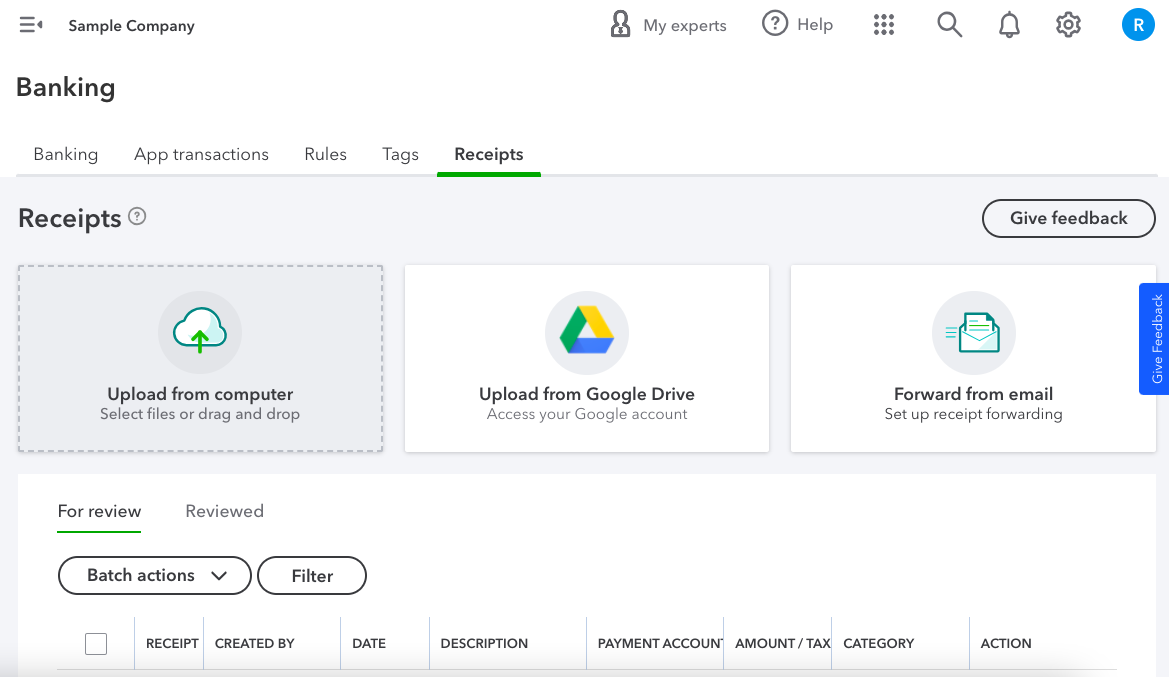Viewport: 1169px width, 677px height.
Task: Upload receipts from Google Drive
Action: 587,358
